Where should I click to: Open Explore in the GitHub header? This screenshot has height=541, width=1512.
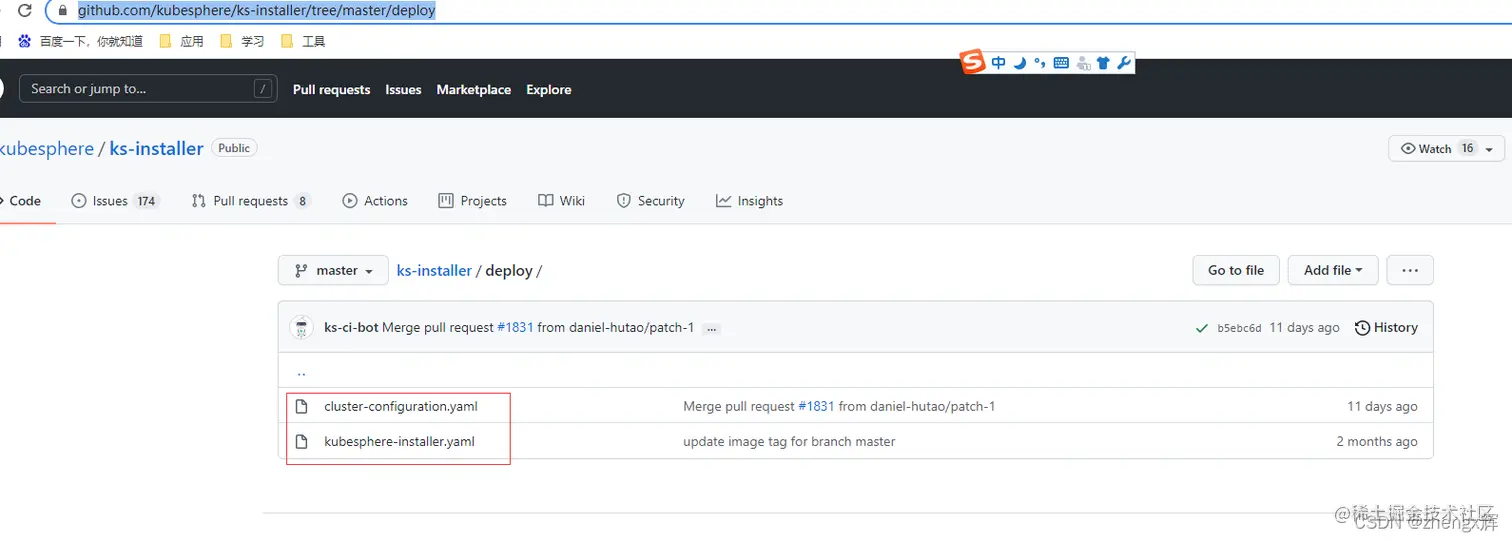[549, 89]
